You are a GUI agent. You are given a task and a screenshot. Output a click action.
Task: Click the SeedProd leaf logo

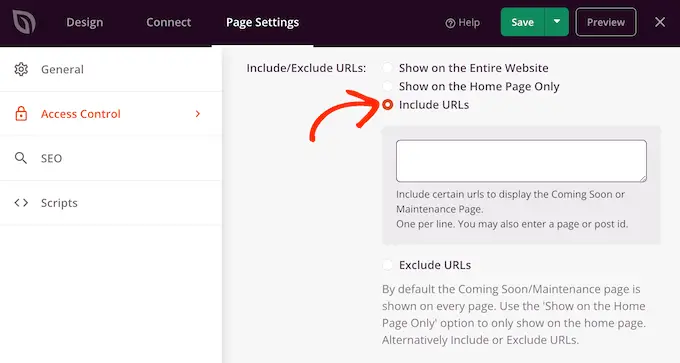click(24, 22)
